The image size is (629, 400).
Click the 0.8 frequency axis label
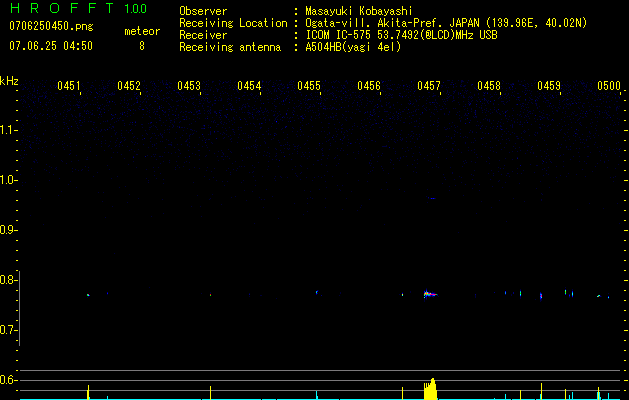(x=7, y=280)
